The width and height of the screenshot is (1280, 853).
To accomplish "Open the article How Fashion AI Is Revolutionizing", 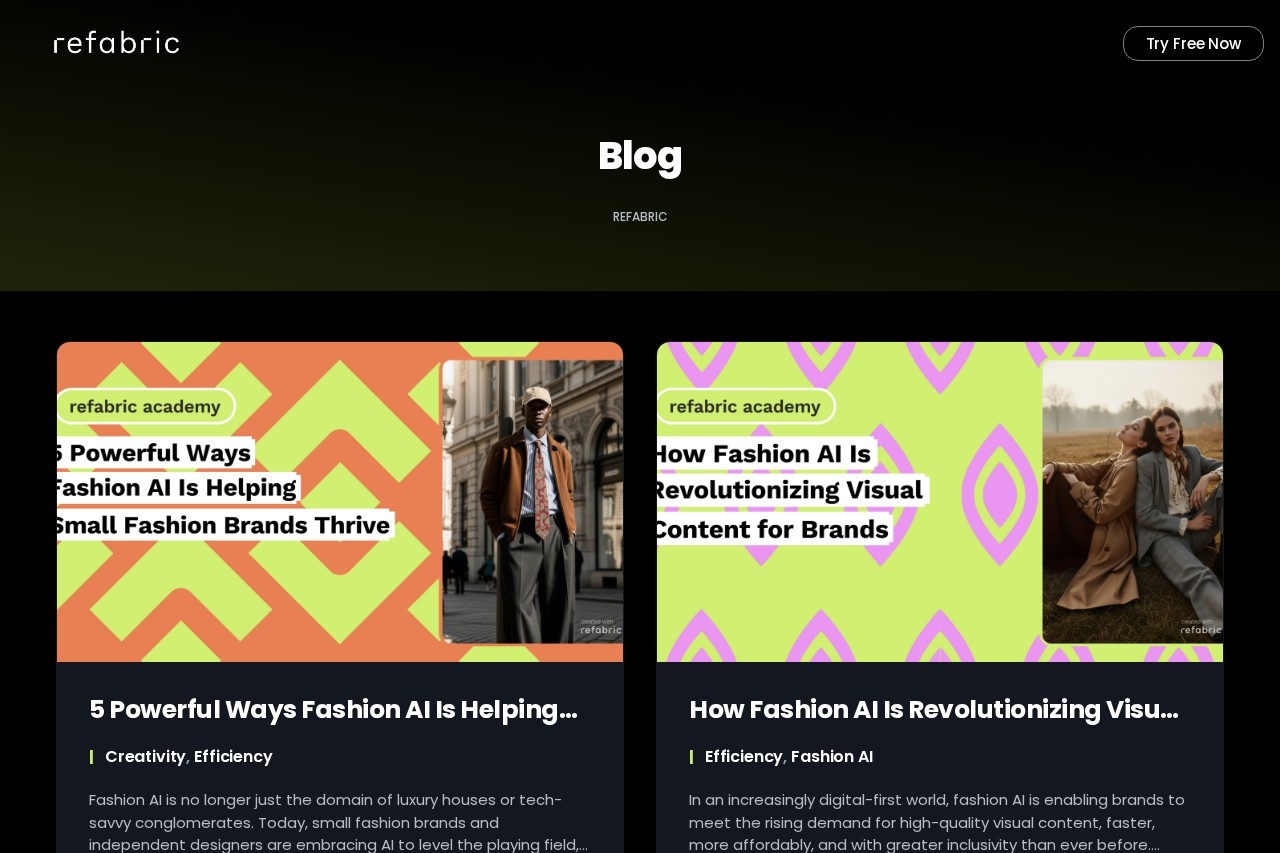I will coord(933,709).
